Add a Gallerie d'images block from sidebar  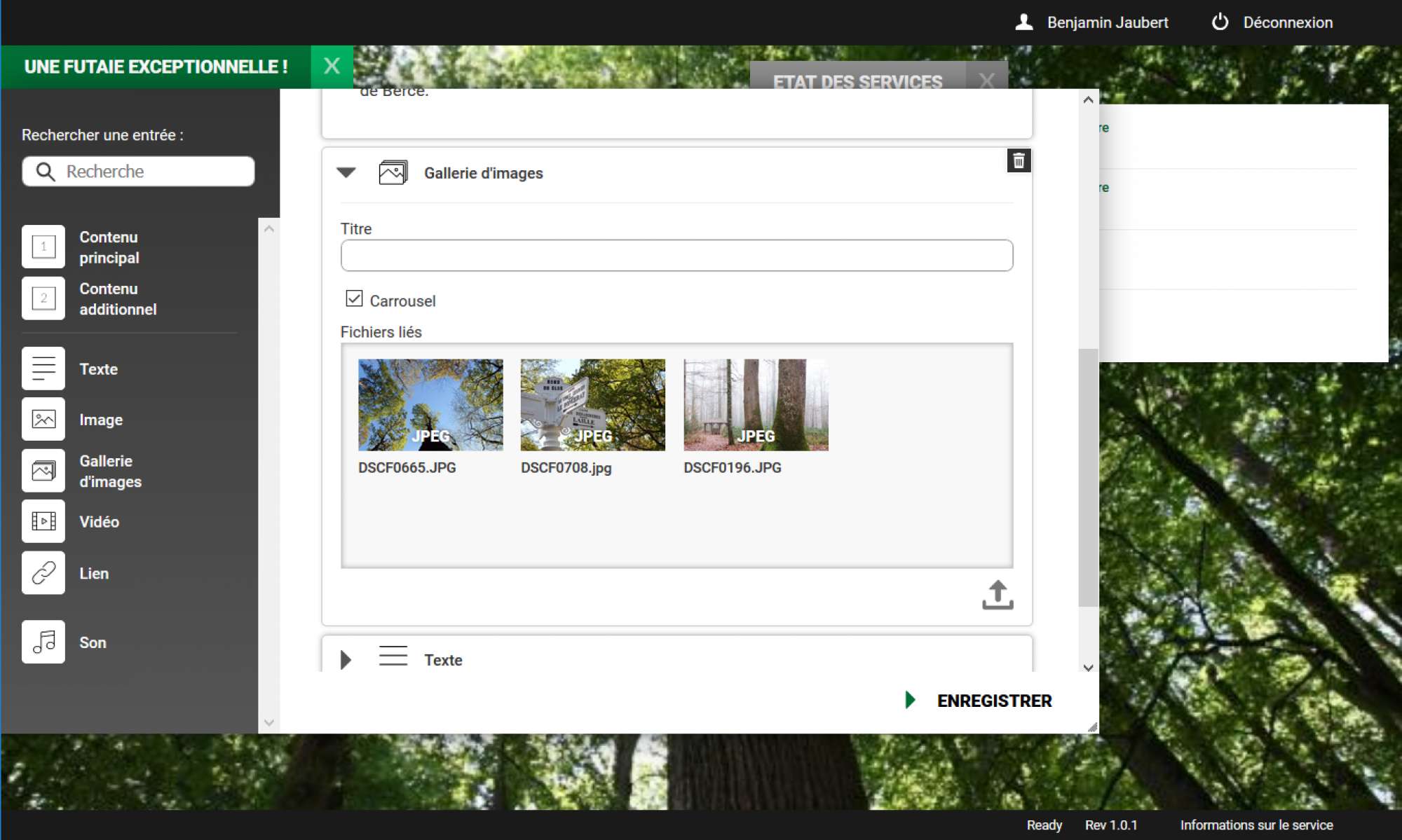click(43, 471)
